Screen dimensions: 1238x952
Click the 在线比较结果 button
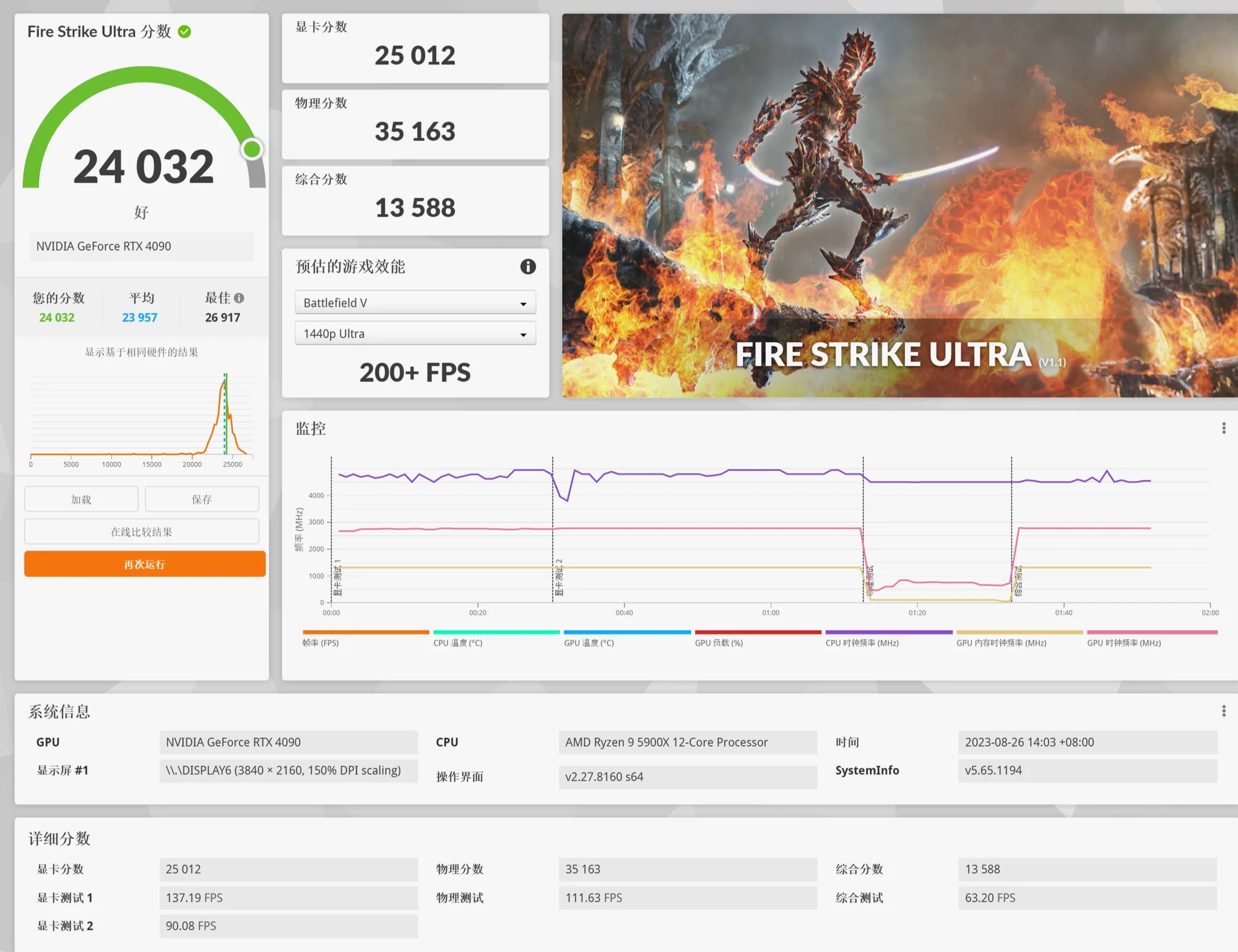click(142, 532)
